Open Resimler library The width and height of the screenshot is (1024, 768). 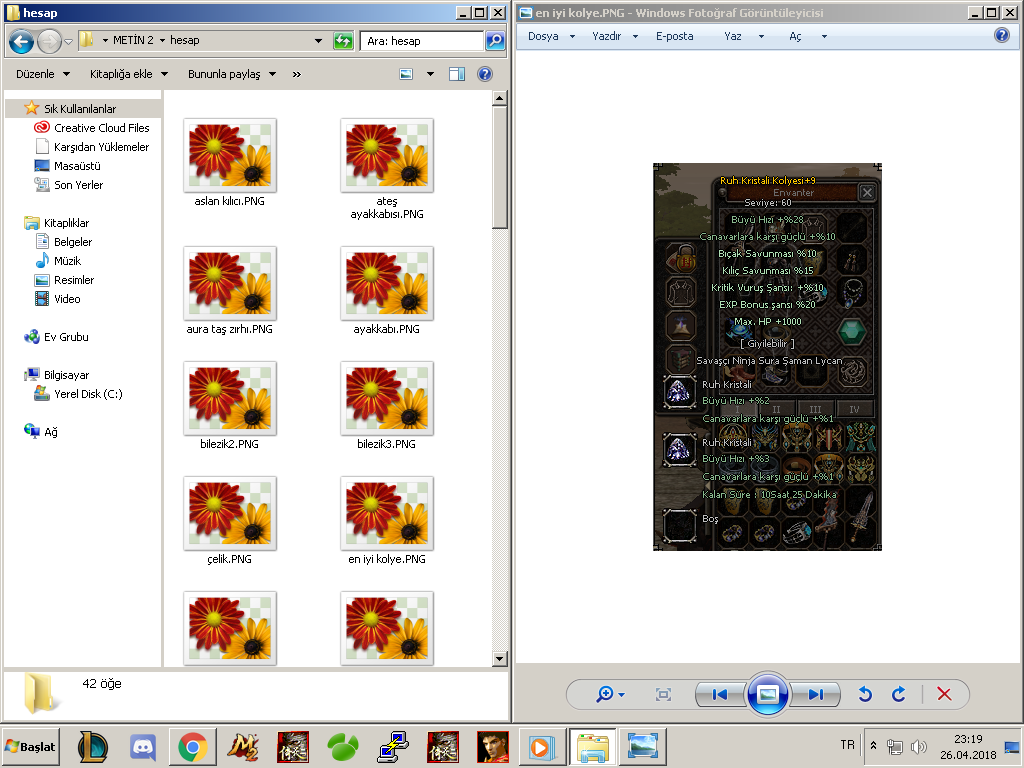click(x=74, y=279)
